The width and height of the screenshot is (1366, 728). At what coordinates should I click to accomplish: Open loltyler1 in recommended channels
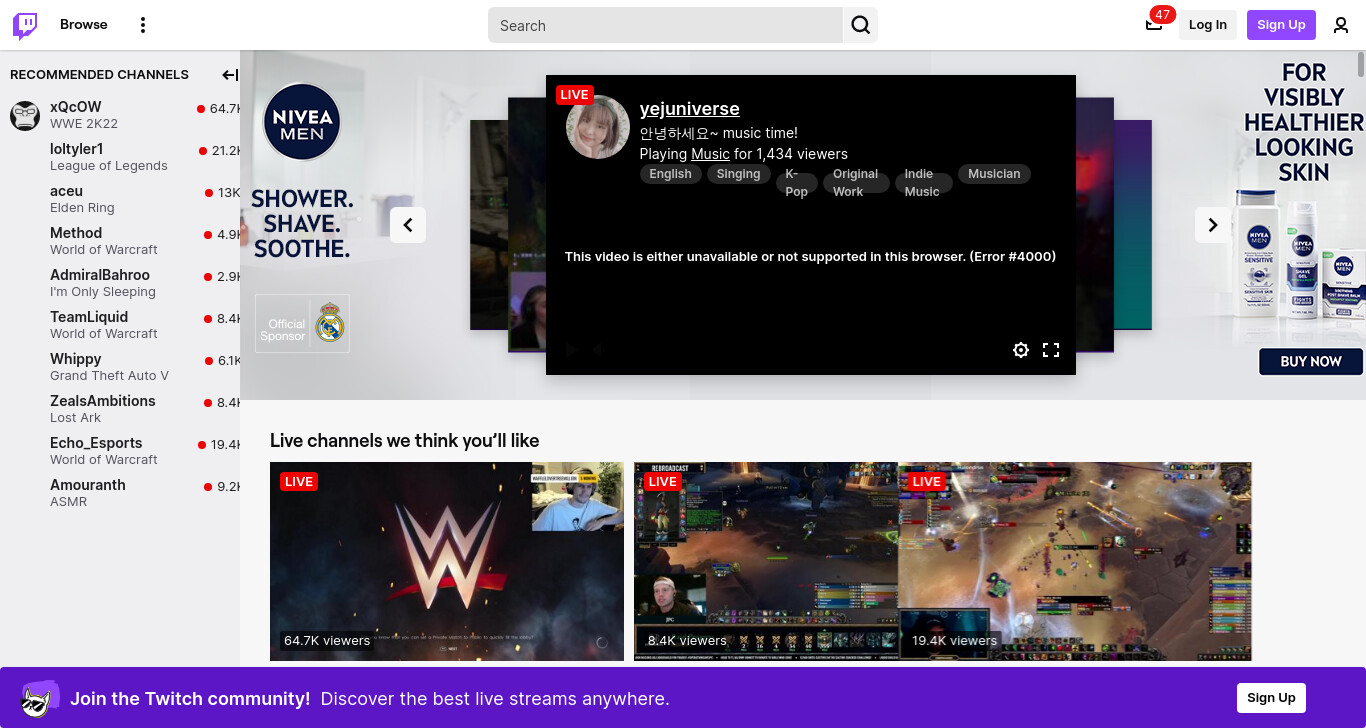120,157
